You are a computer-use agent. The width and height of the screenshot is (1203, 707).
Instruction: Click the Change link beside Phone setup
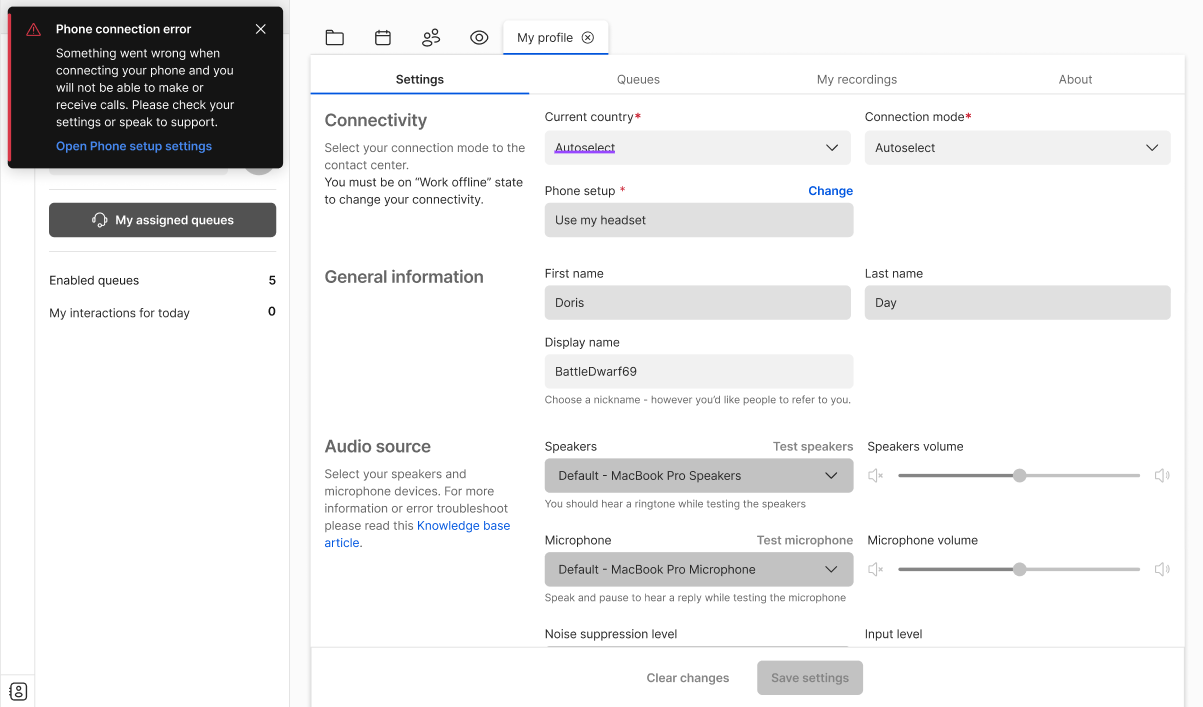click(x=830, y=190)
